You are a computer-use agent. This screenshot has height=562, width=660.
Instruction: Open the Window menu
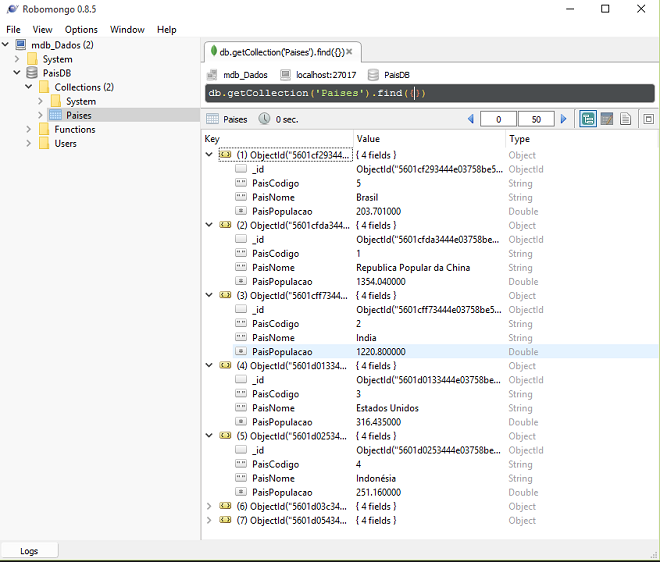tap(127, 29)
